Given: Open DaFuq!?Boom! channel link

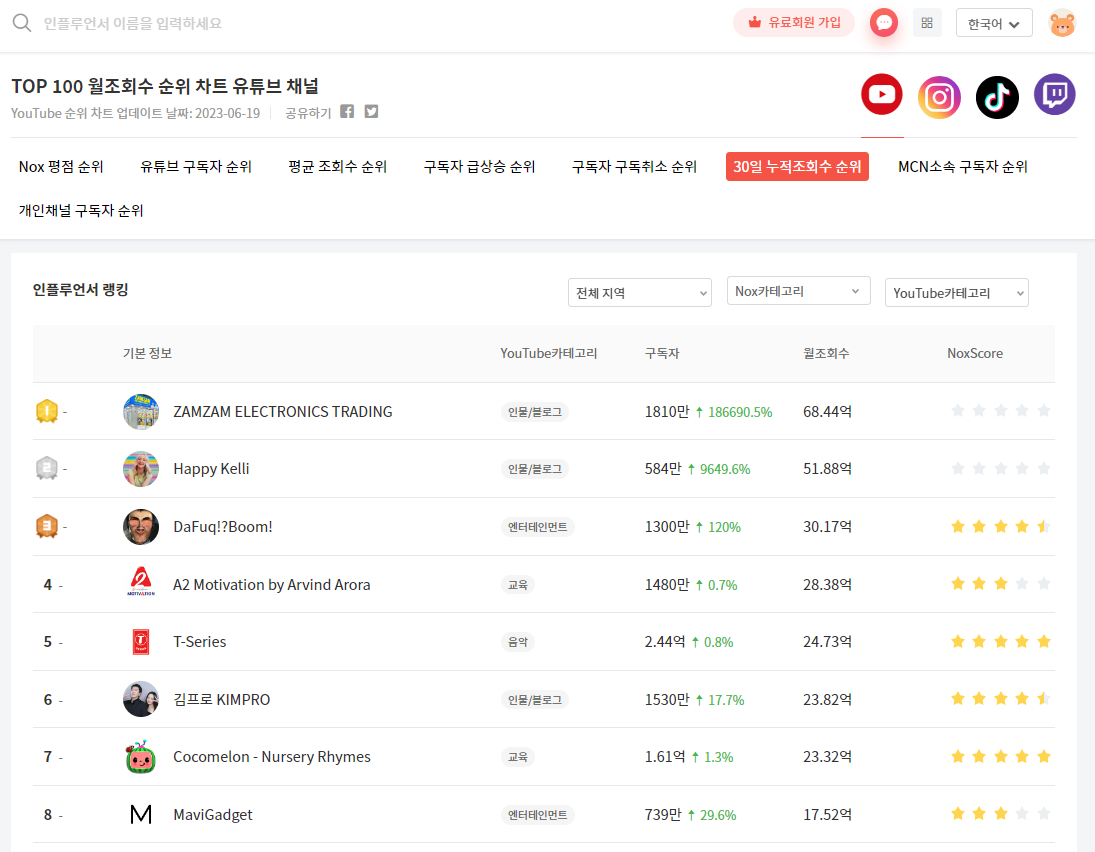Looking at the screenshot, I should click(223, 527).
